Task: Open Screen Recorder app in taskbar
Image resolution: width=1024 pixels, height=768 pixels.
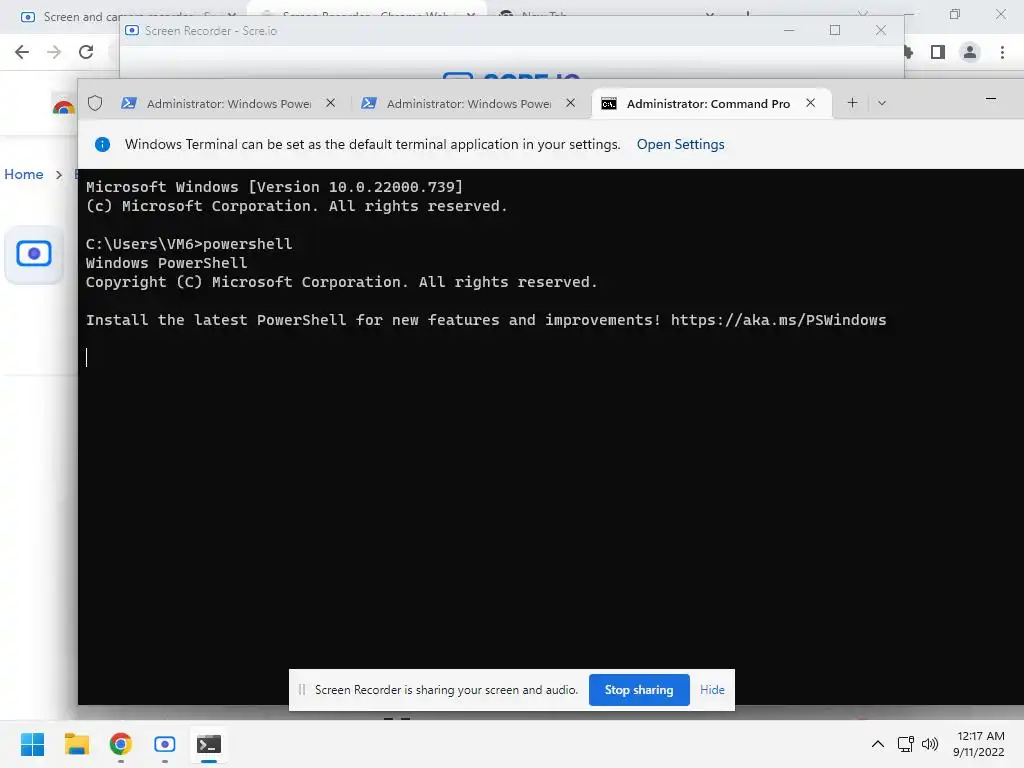Action: 165,744
